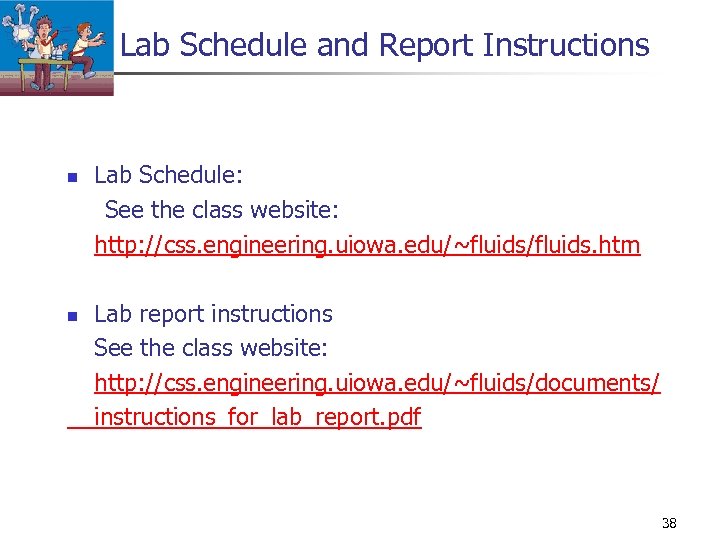
Task: Select the 'Lab report instructions' text
Action: (213, 314)
